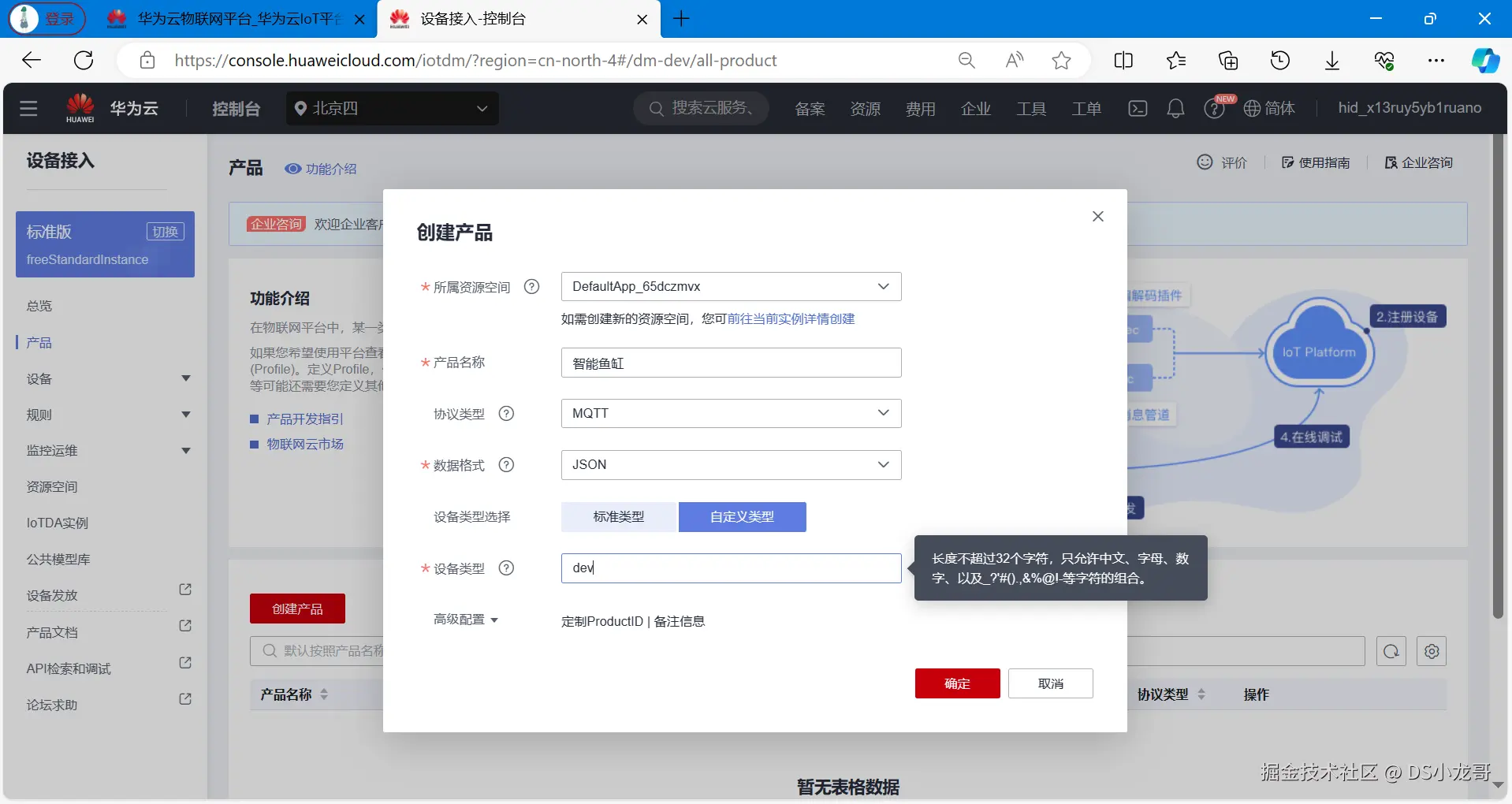Open the notifications bell
The image size is (1512, 804).
(x=1175, y=108)
